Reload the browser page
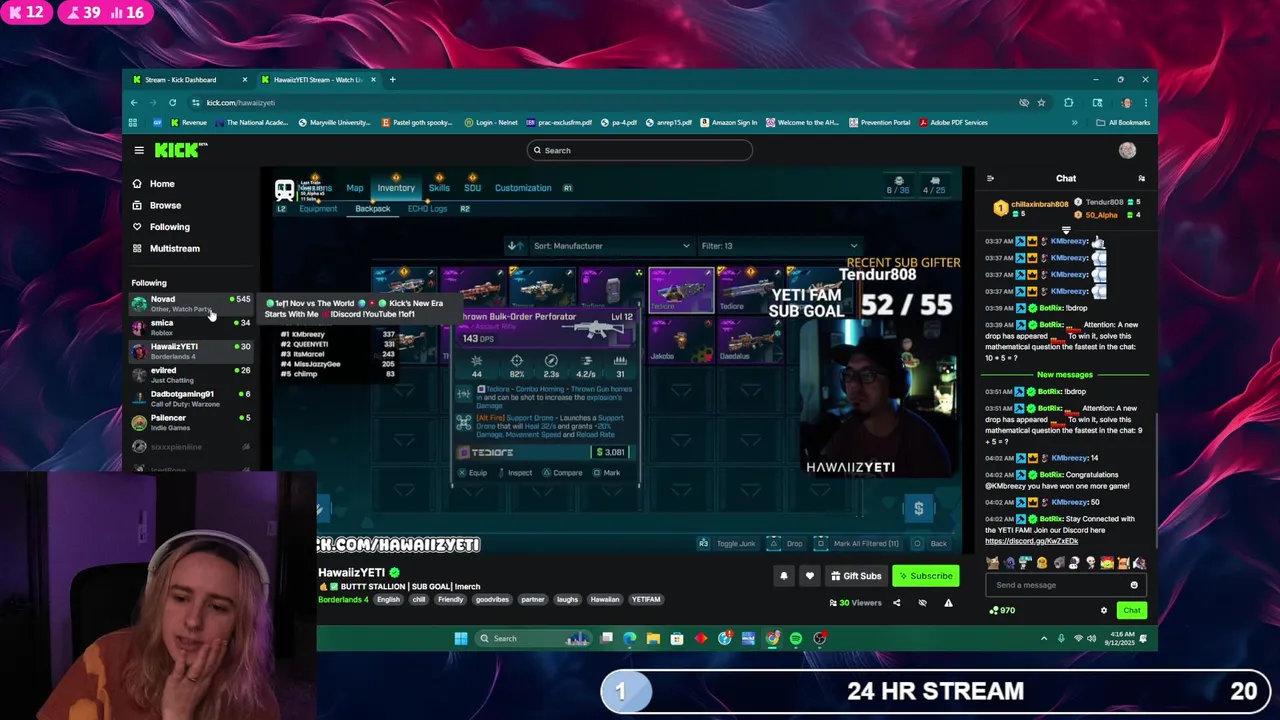This screenshot has width=1280, height=720. [x=172, y=102]
